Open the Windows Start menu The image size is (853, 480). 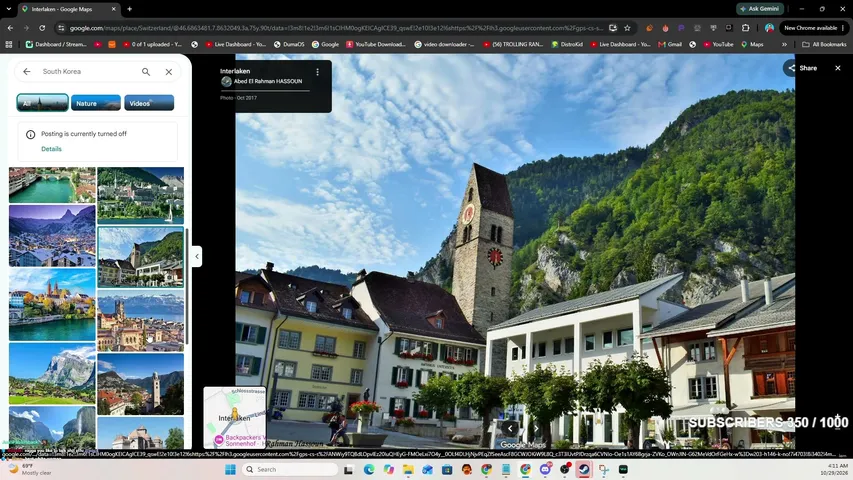coord(230,469)
